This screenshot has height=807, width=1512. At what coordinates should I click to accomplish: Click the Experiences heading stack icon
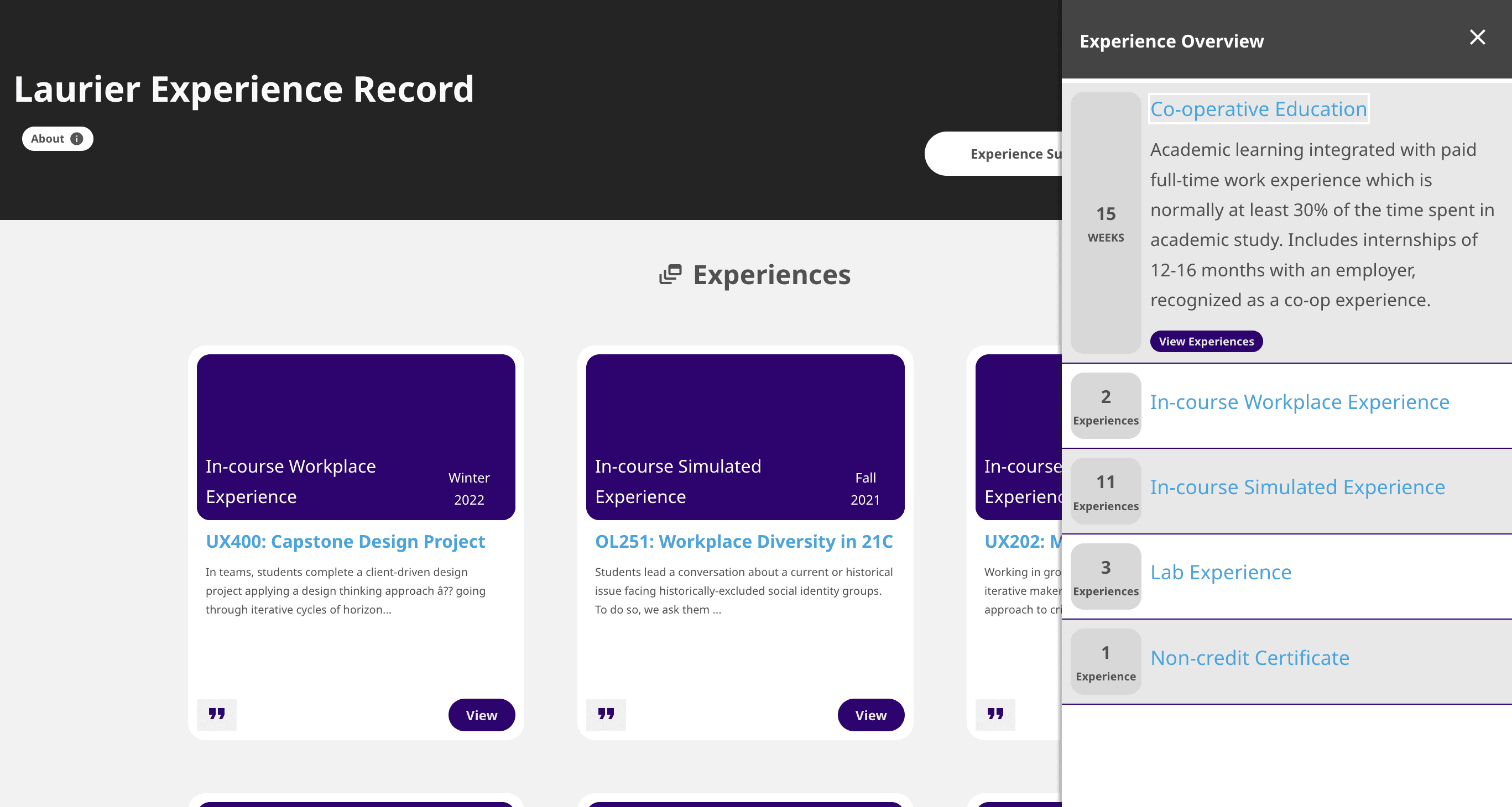pos(670,274)
